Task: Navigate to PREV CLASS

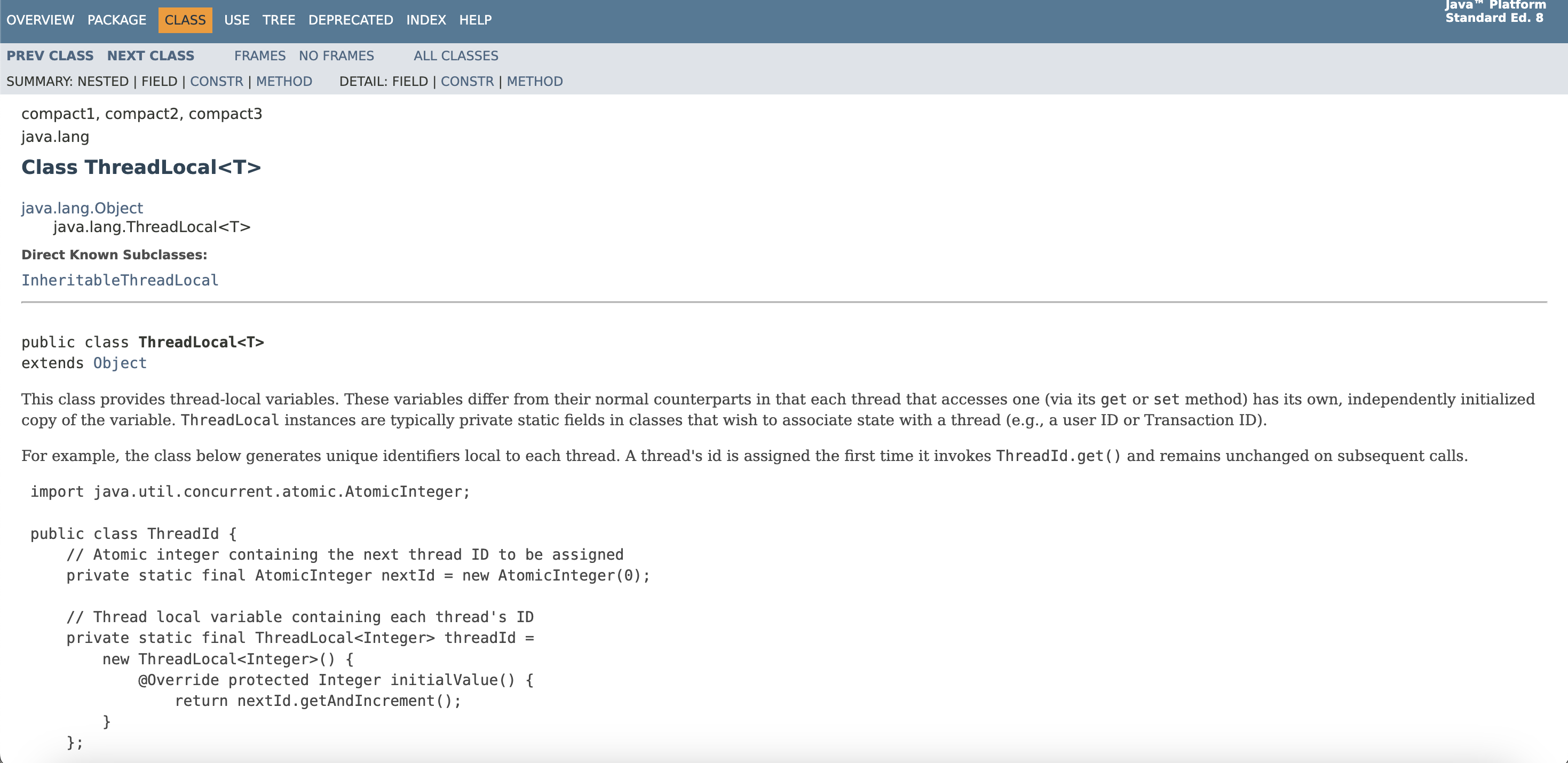Action: [50, 55]
